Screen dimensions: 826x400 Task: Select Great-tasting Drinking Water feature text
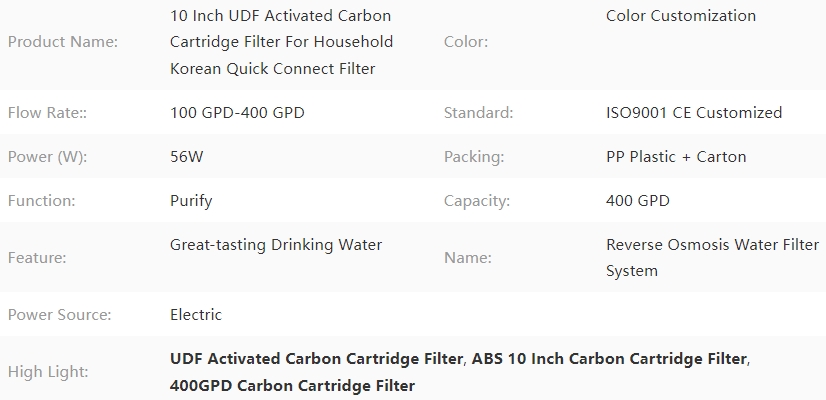click(276, 245)
